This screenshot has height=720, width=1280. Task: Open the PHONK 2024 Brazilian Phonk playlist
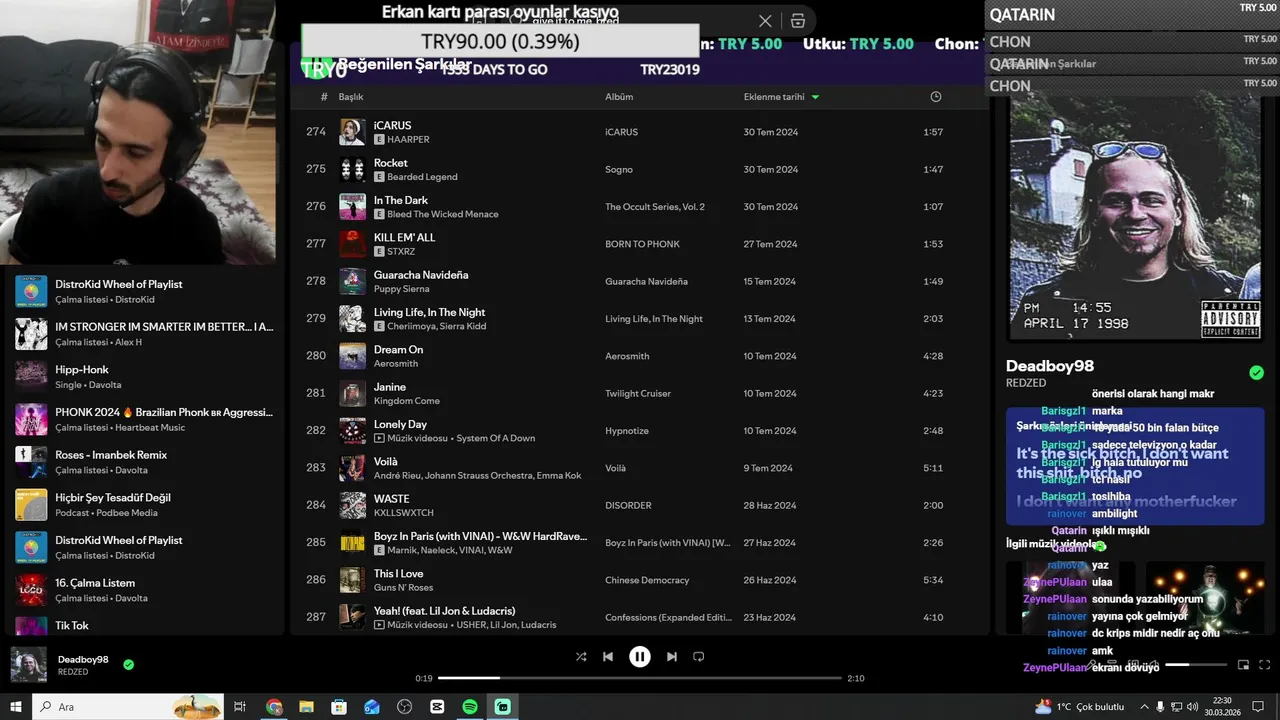tap(145, 419)
